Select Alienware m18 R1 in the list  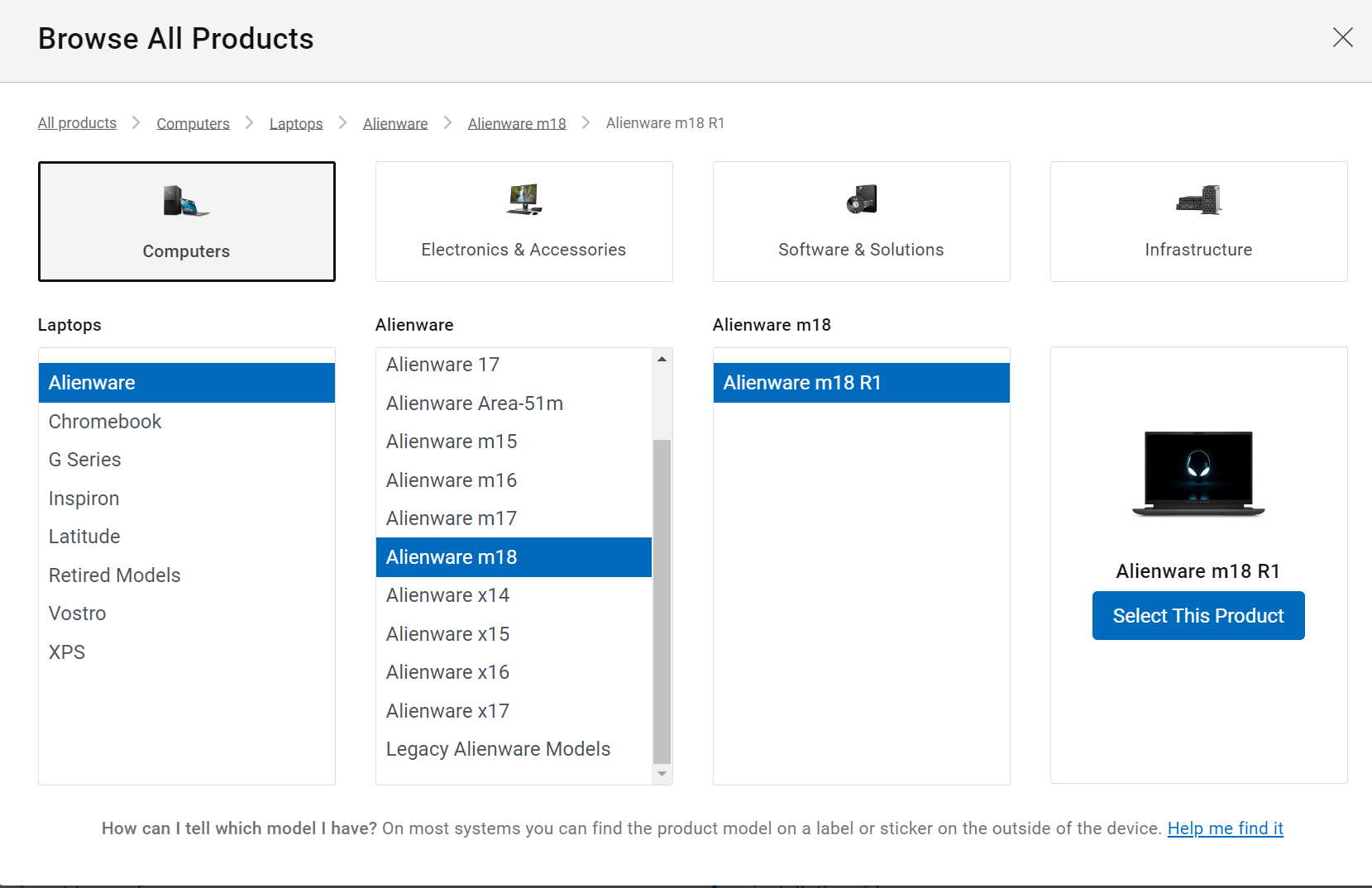(861, 383)
